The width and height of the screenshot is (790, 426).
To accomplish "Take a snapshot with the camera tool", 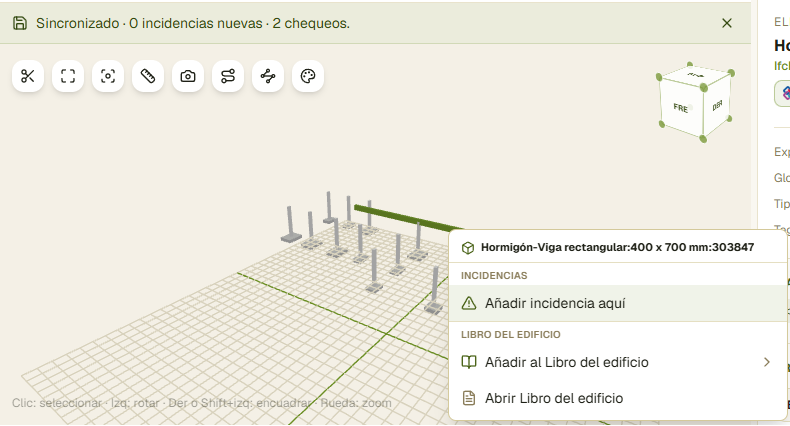I will coord(188,76).
